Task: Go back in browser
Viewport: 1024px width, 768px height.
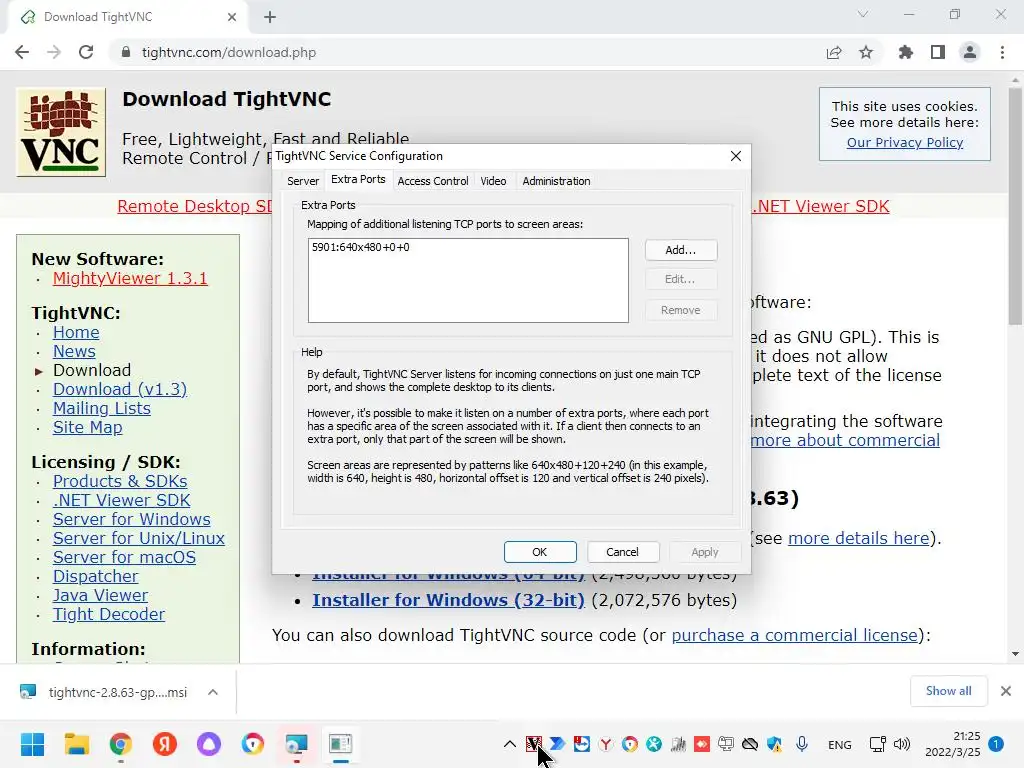Action: [x=22, y=52]
